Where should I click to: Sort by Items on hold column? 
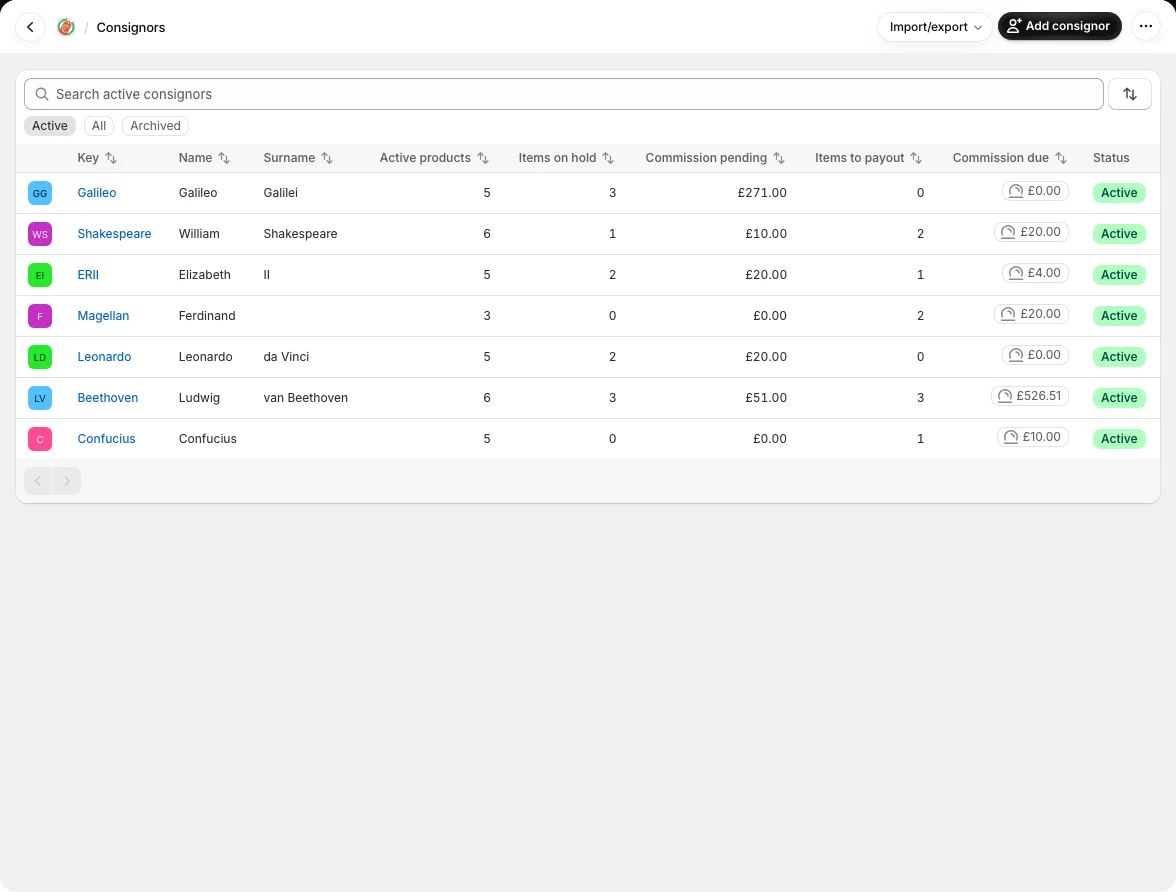pos(566,158)
